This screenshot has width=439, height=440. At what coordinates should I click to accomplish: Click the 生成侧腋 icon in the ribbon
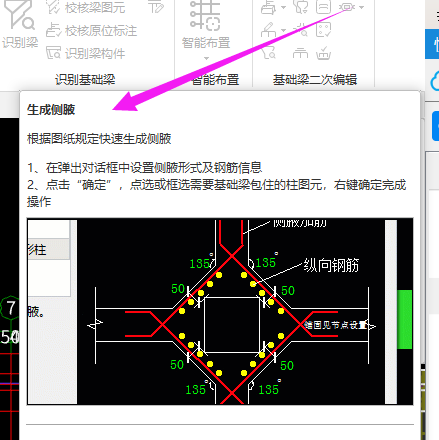coord(347,7)
